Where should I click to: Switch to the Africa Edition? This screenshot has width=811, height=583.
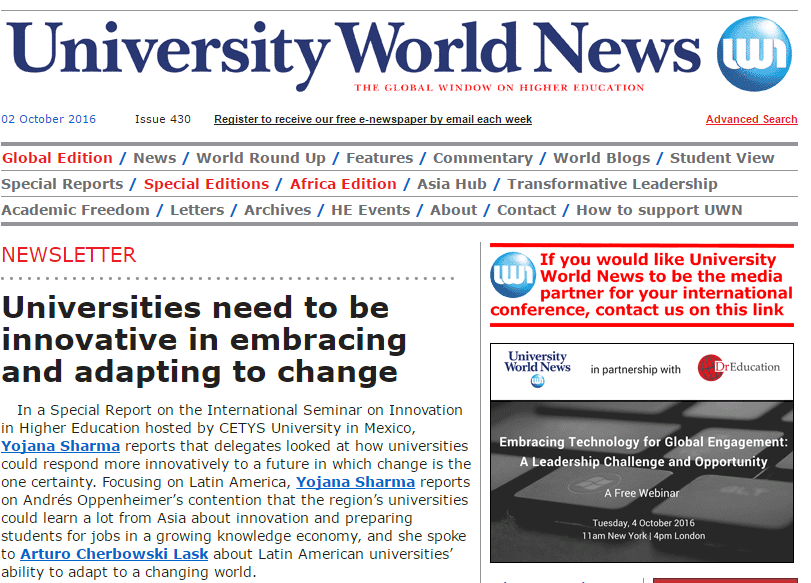pyautogui.click(x=343, y=184)
